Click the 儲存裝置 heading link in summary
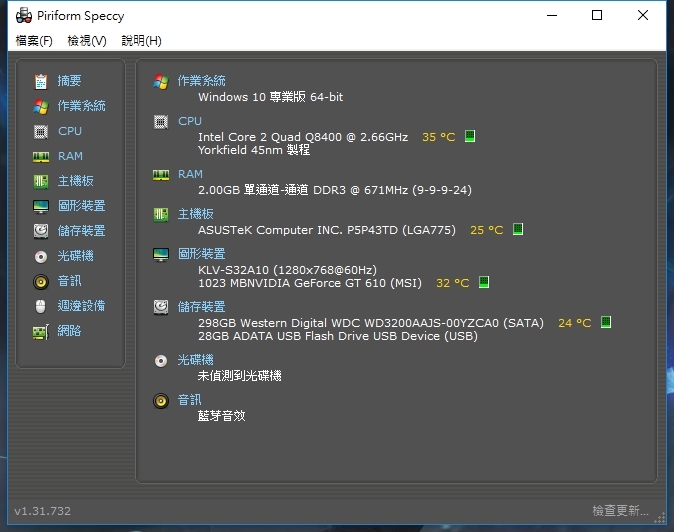 click(202, 307)
